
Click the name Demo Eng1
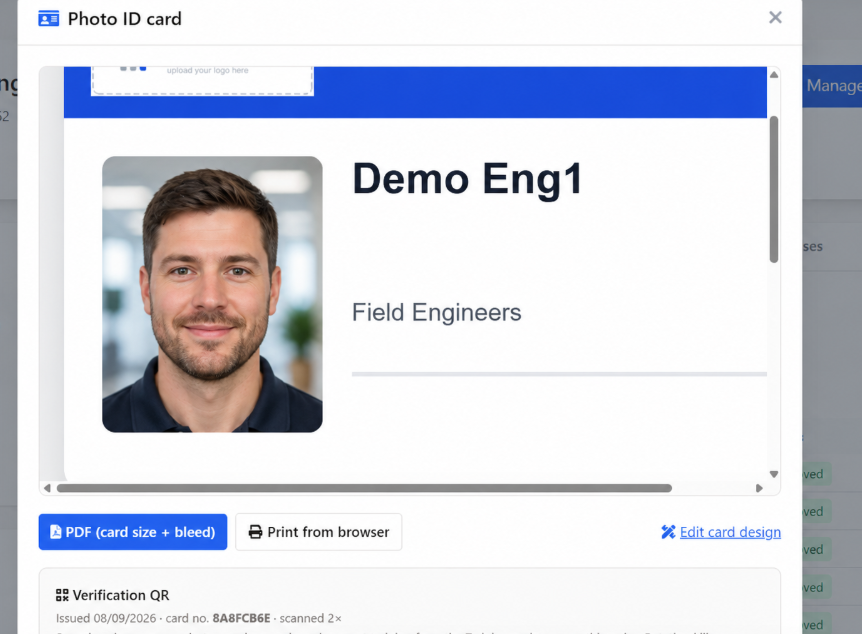click(467, 179)
